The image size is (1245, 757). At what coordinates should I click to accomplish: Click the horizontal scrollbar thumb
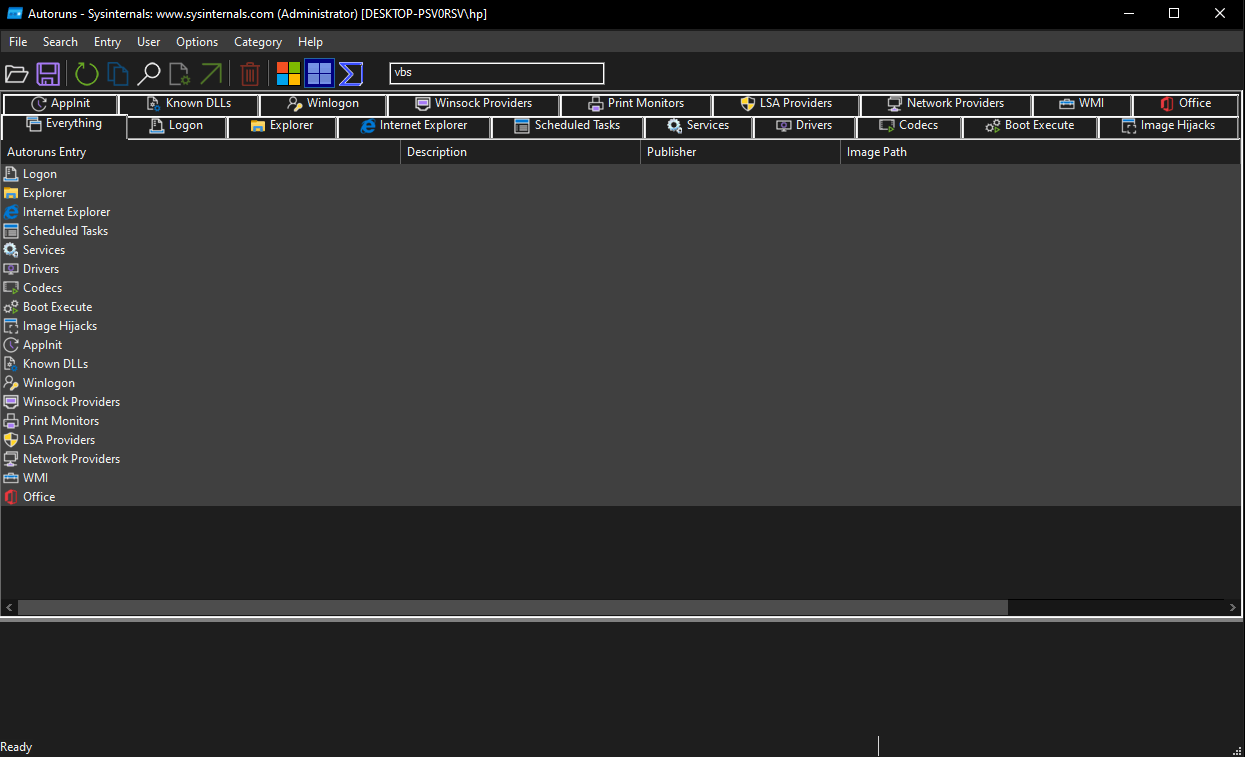pos(513,607)
